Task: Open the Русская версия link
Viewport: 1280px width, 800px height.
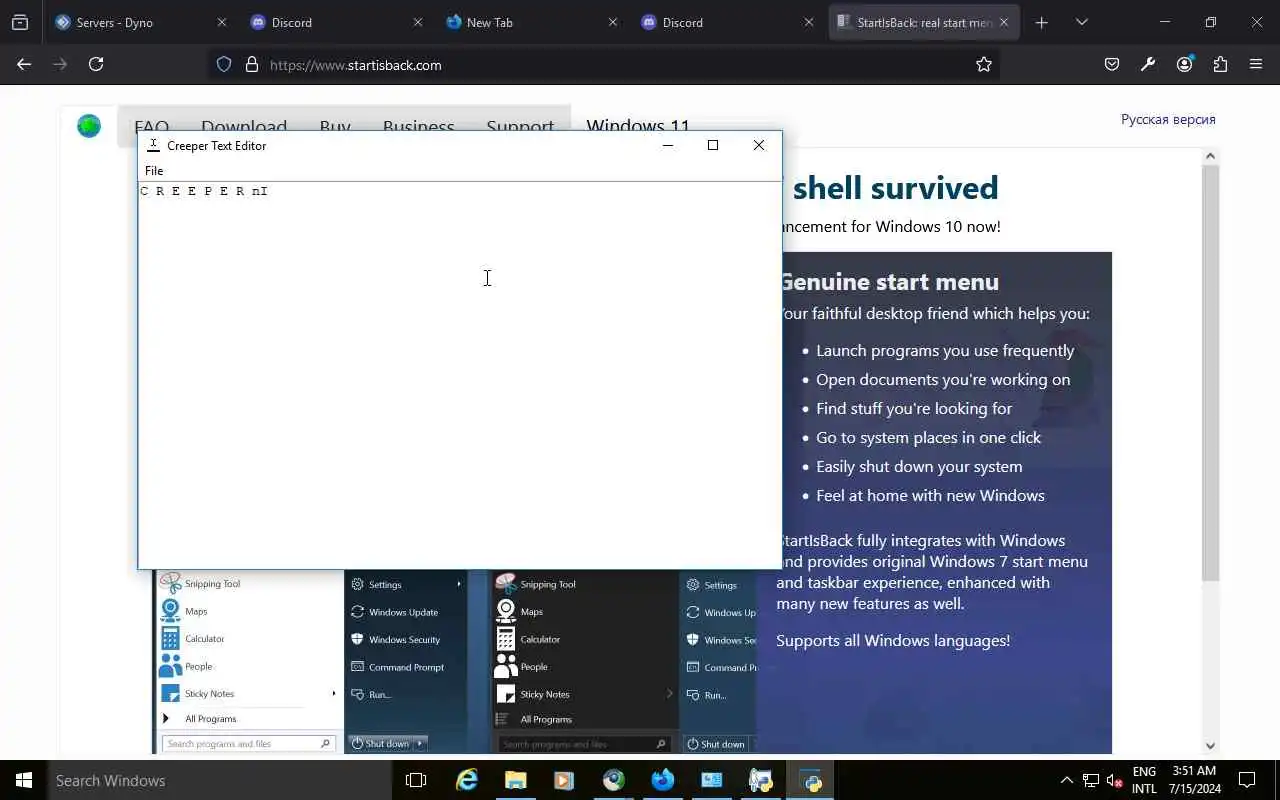Action: 1168,119
